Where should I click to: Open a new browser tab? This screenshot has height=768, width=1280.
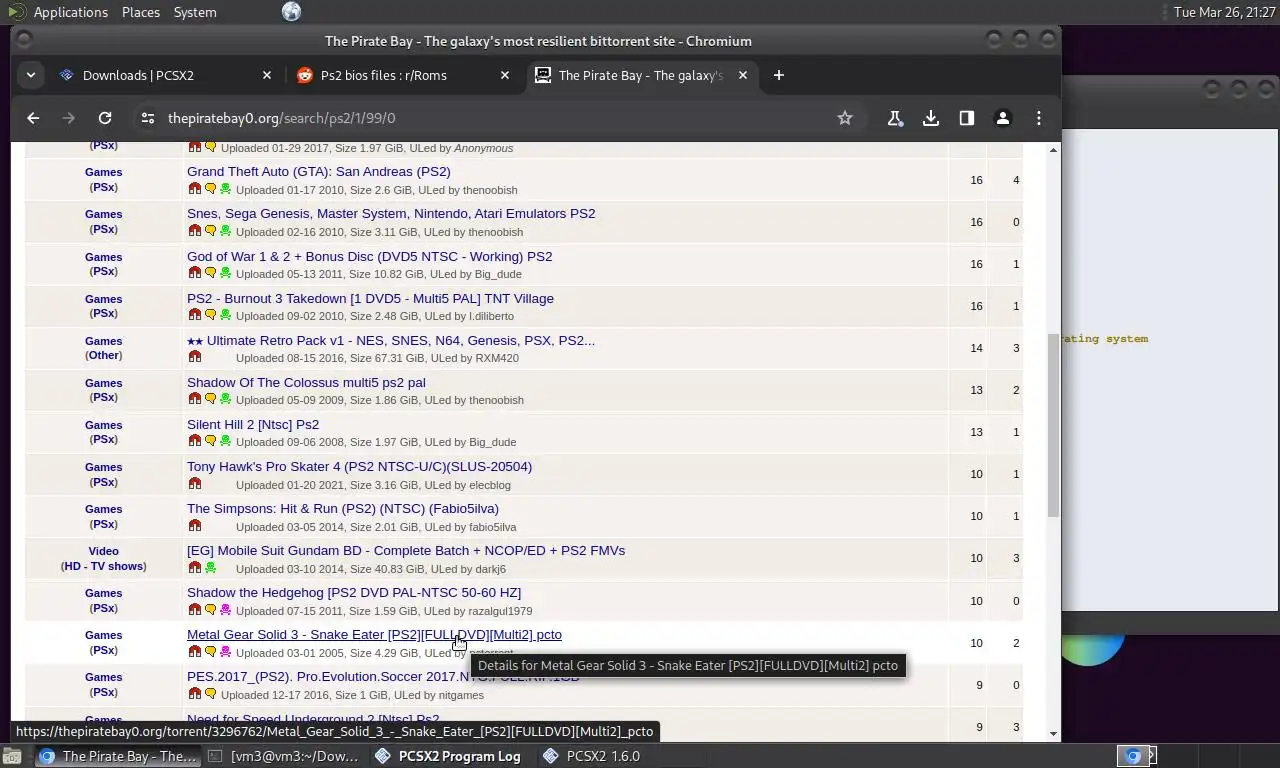779,75
